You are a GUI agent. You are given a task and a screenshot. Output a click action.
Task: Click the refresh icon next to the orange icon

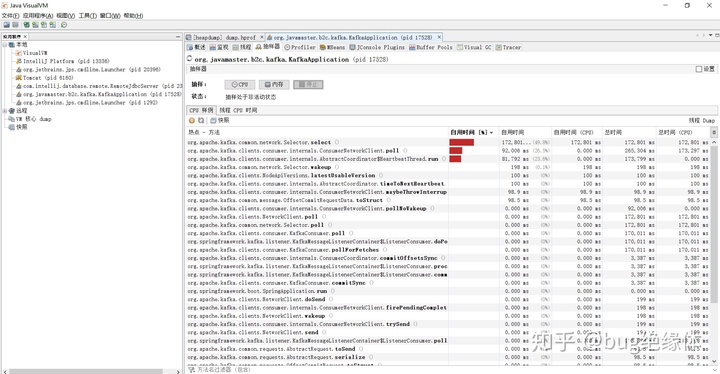tap(201, 120)
